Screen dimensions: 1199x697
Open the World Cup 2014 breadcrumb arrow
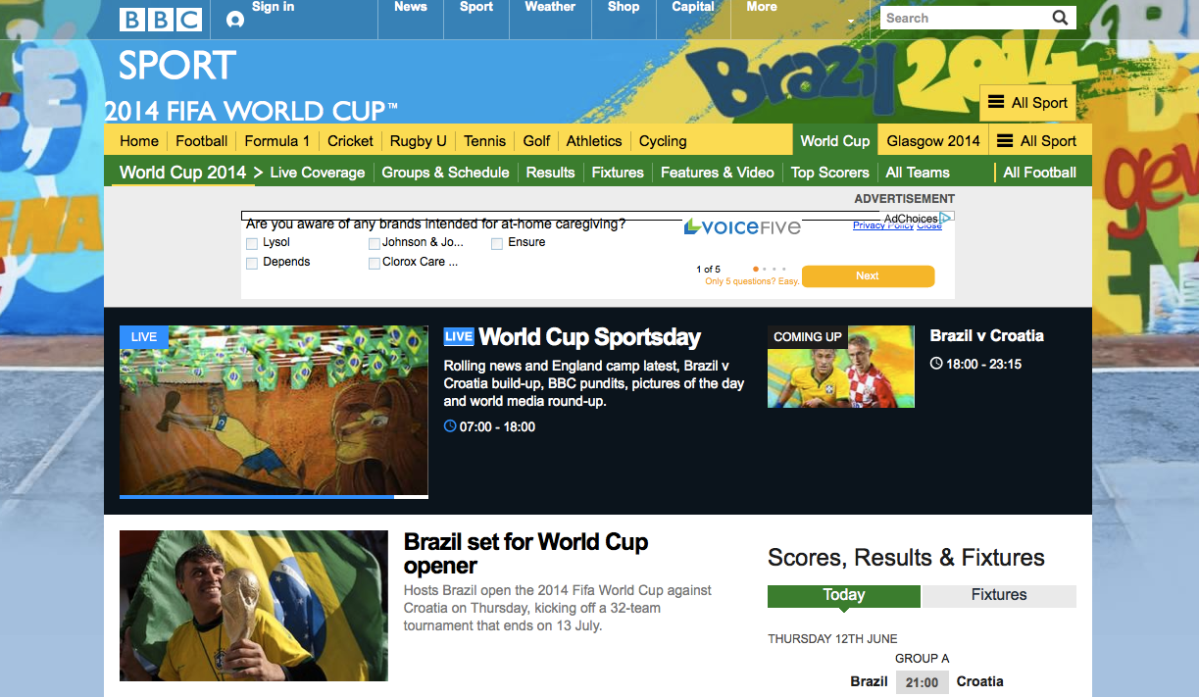(x=258, y=173)
